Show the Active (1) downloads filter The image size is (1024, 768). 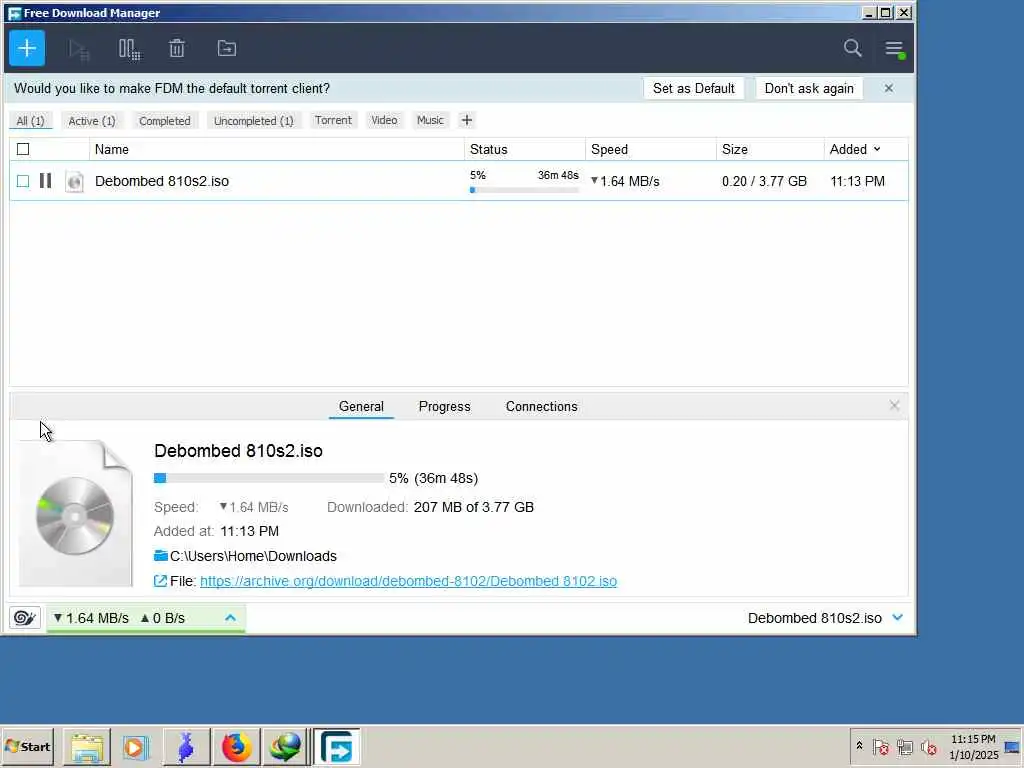click(x=92, y=121)
